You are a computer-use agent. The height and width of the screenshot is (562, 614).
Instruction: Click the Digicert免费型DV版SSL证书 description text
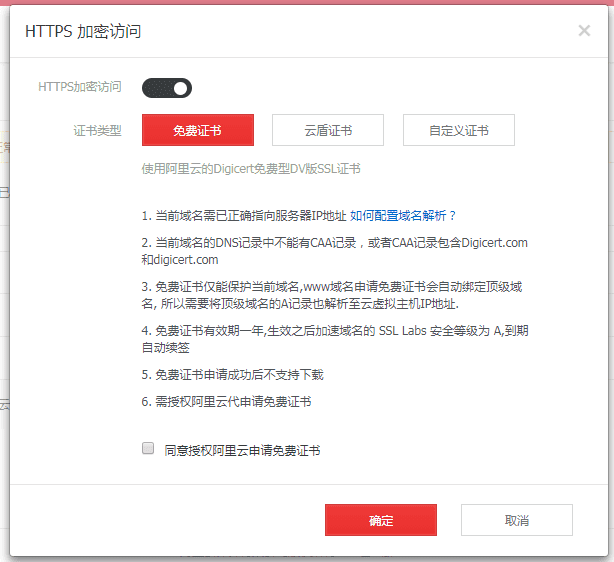(x=251, y=169)
